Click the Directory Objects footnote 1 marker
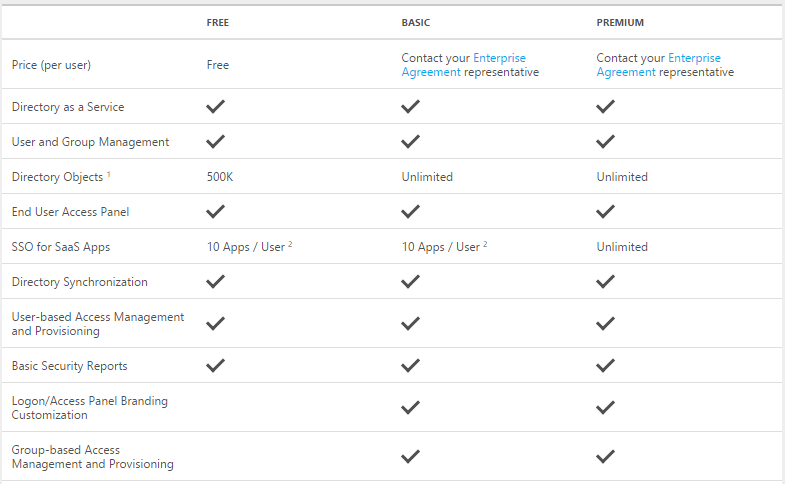The width and height of the screenshot is (785, 484). pyautogui.click(x=109, y=174)
